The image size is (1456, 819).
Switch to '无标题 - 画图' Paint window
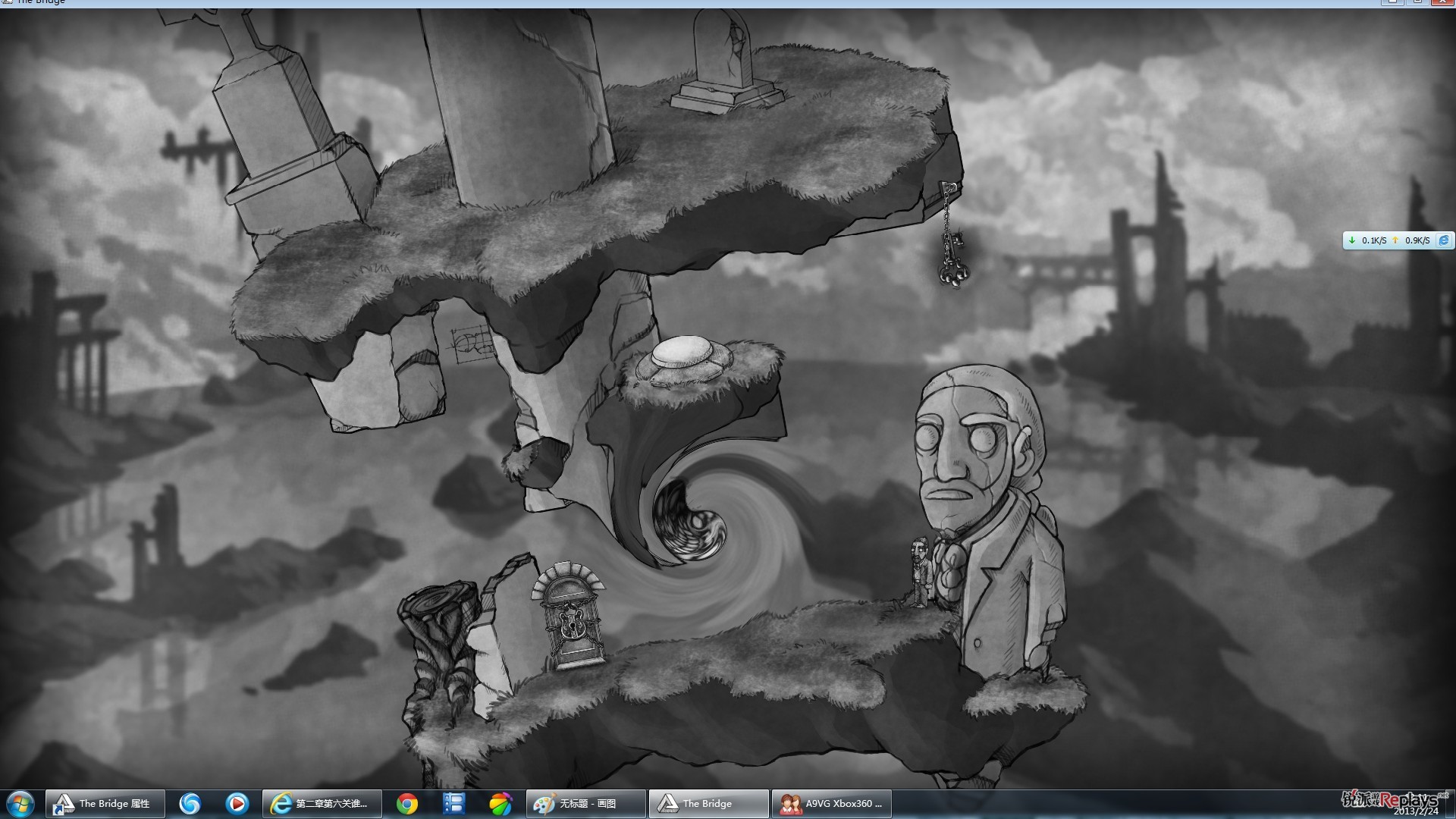[x=586, y=804]
